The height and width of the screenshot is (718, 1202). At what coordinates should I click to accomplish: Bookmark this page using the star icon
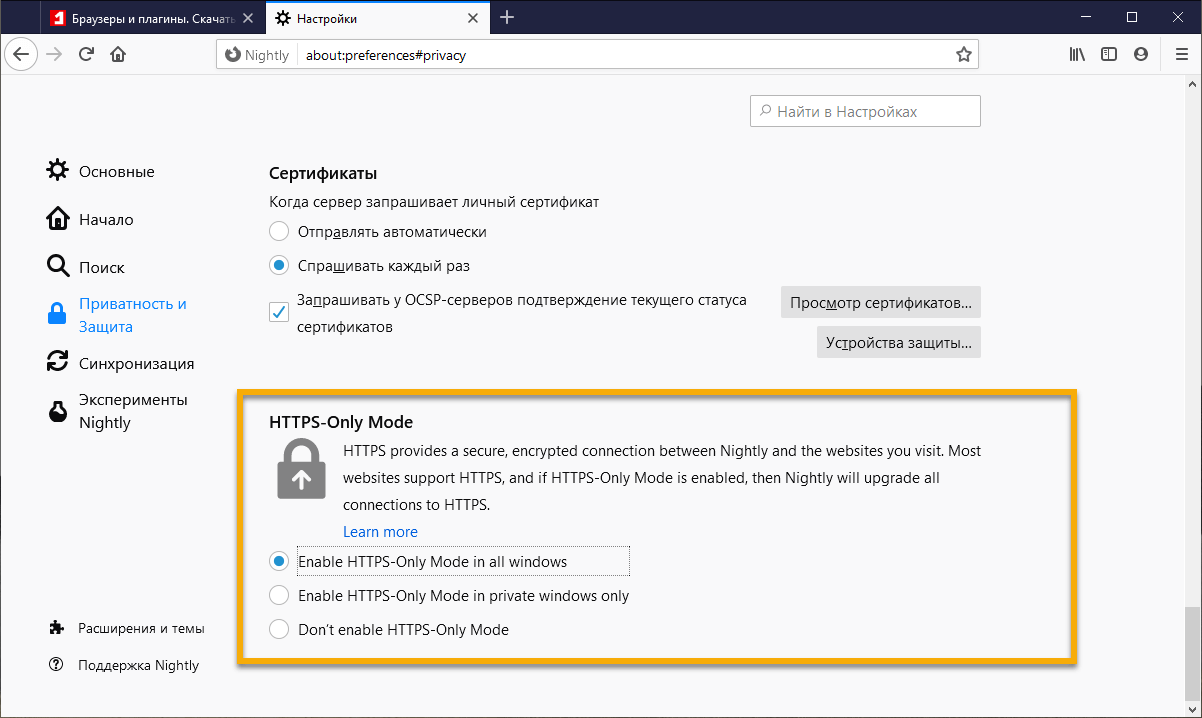963,54
